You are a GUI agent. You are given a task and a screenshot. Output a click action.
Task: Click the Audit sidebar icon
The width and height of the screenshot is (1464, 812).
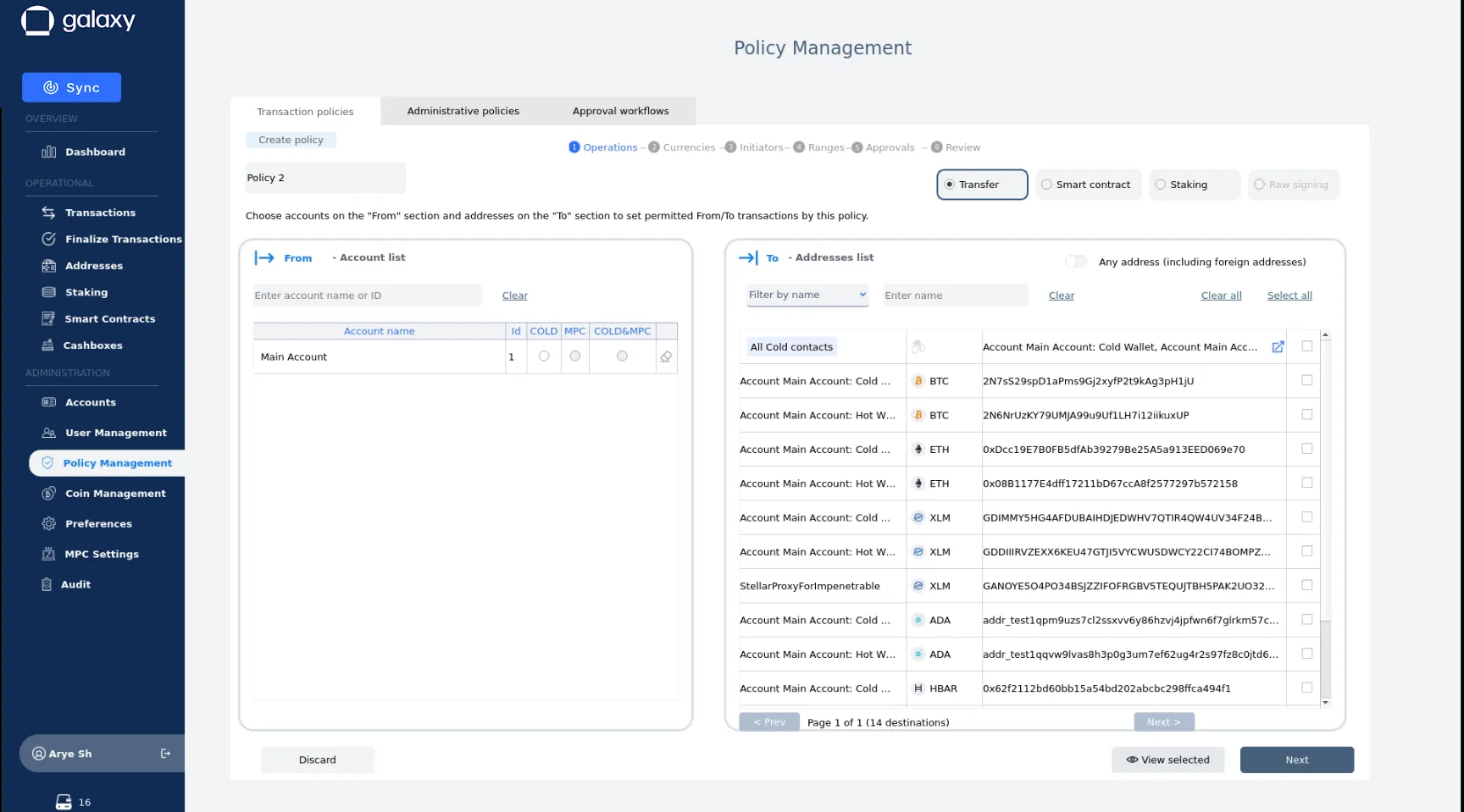coord(47,584)
